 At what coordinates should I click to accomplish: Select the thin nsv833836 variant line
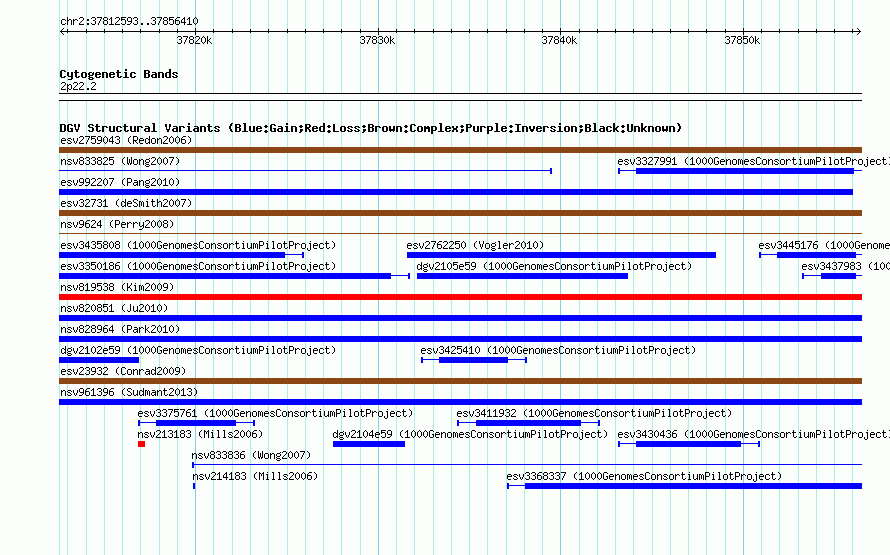pos(527,465)
